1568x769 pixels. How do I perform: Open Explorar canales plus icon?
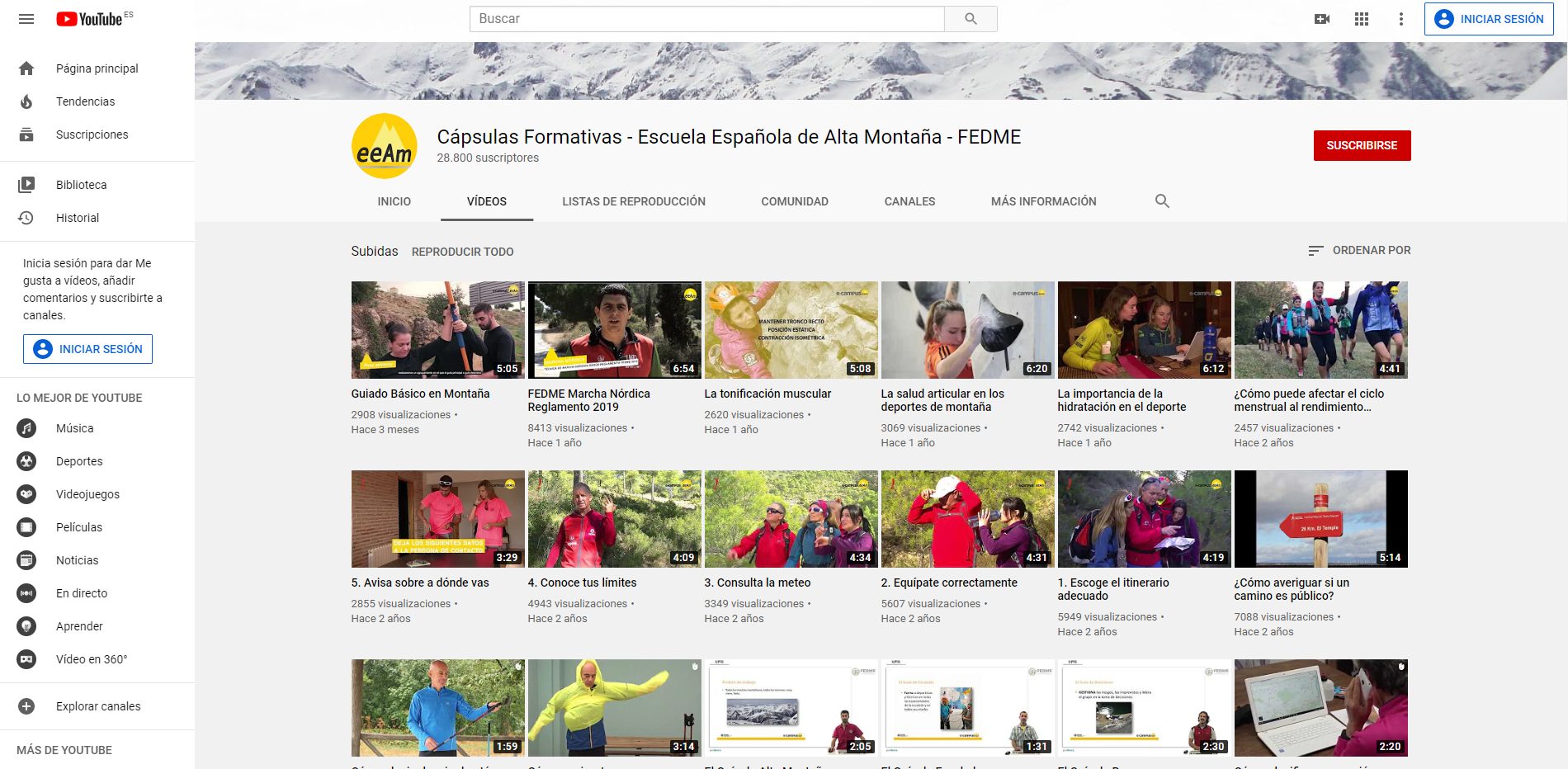click(26, 706)
